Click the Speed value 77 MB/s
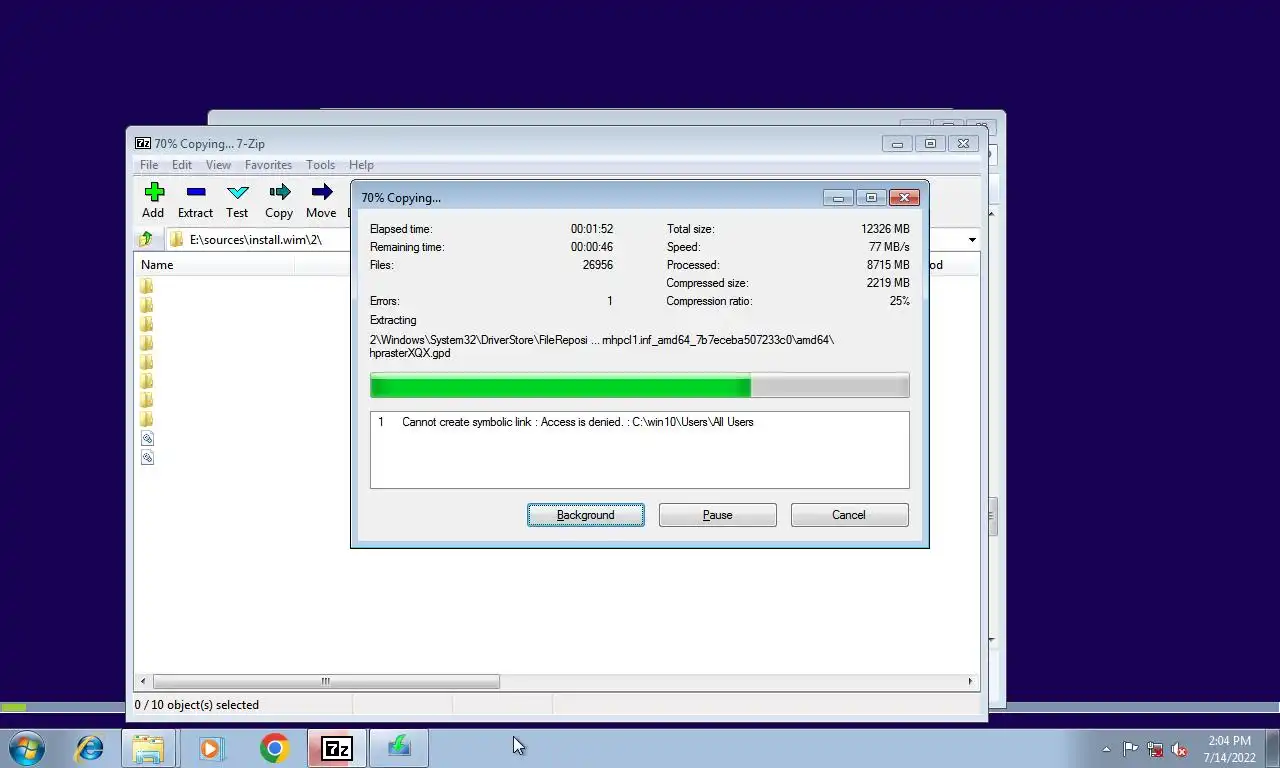The height and width of the screenshot is (768, 1280). (889, 247)
